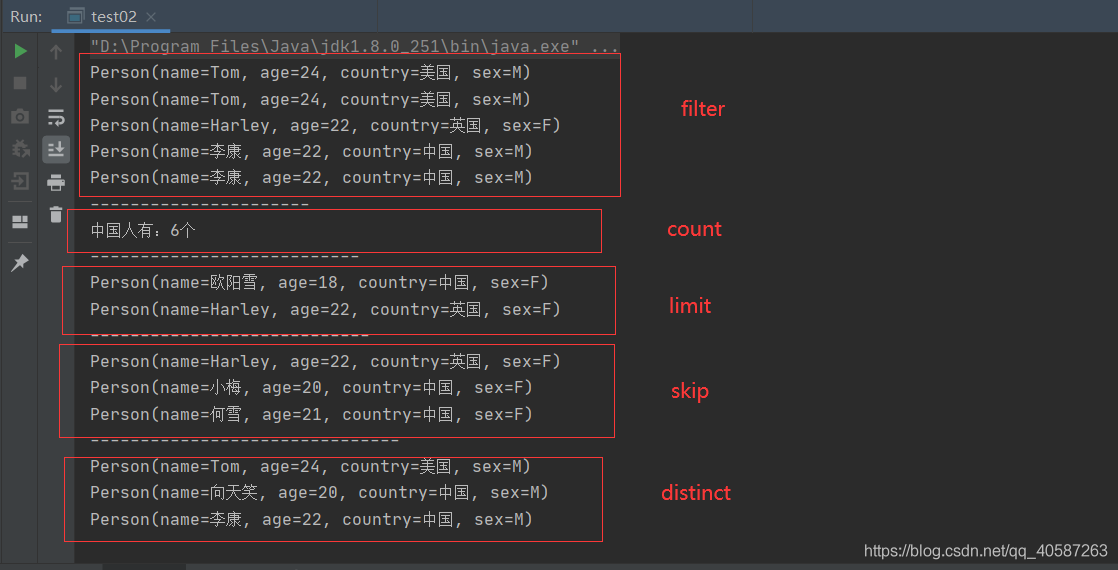The image size is (1118, 570).
Task: Click the 'Run:' tool window label
Action: pyautogui.click(x=26, y=16)
